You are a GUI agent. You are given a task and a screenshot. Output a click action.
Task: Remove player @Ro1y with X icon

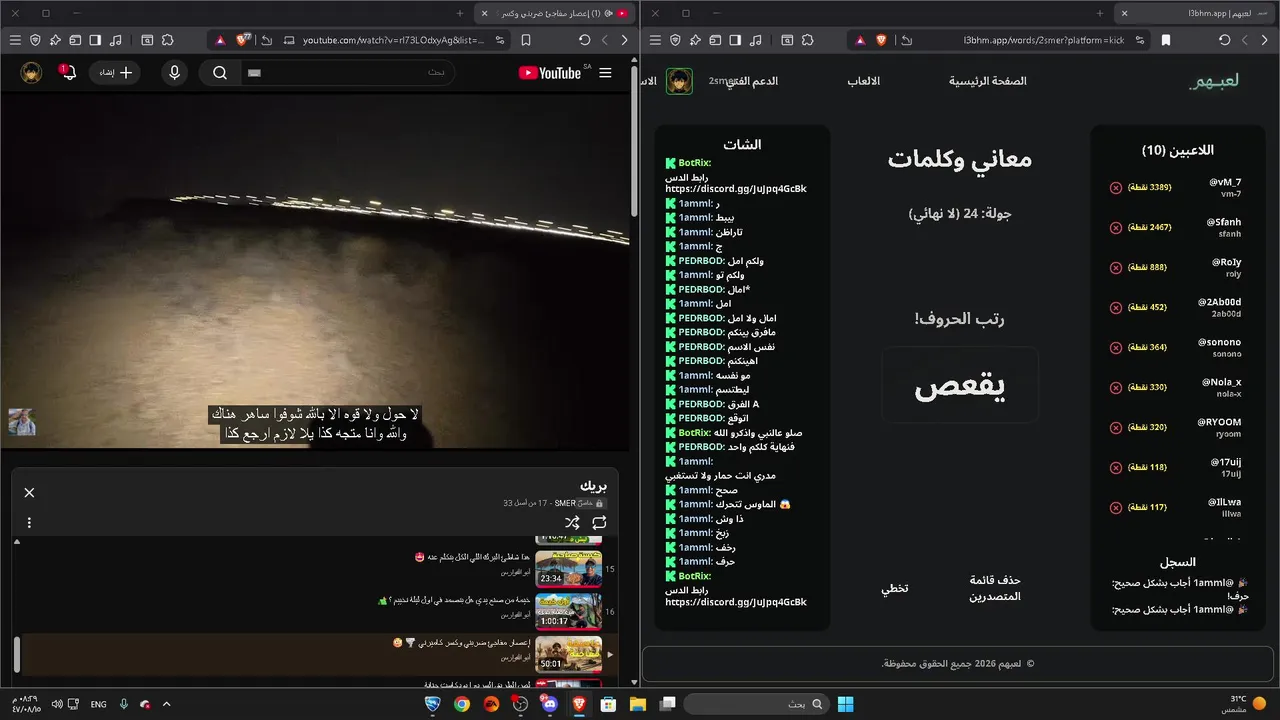click(1116, 267)
